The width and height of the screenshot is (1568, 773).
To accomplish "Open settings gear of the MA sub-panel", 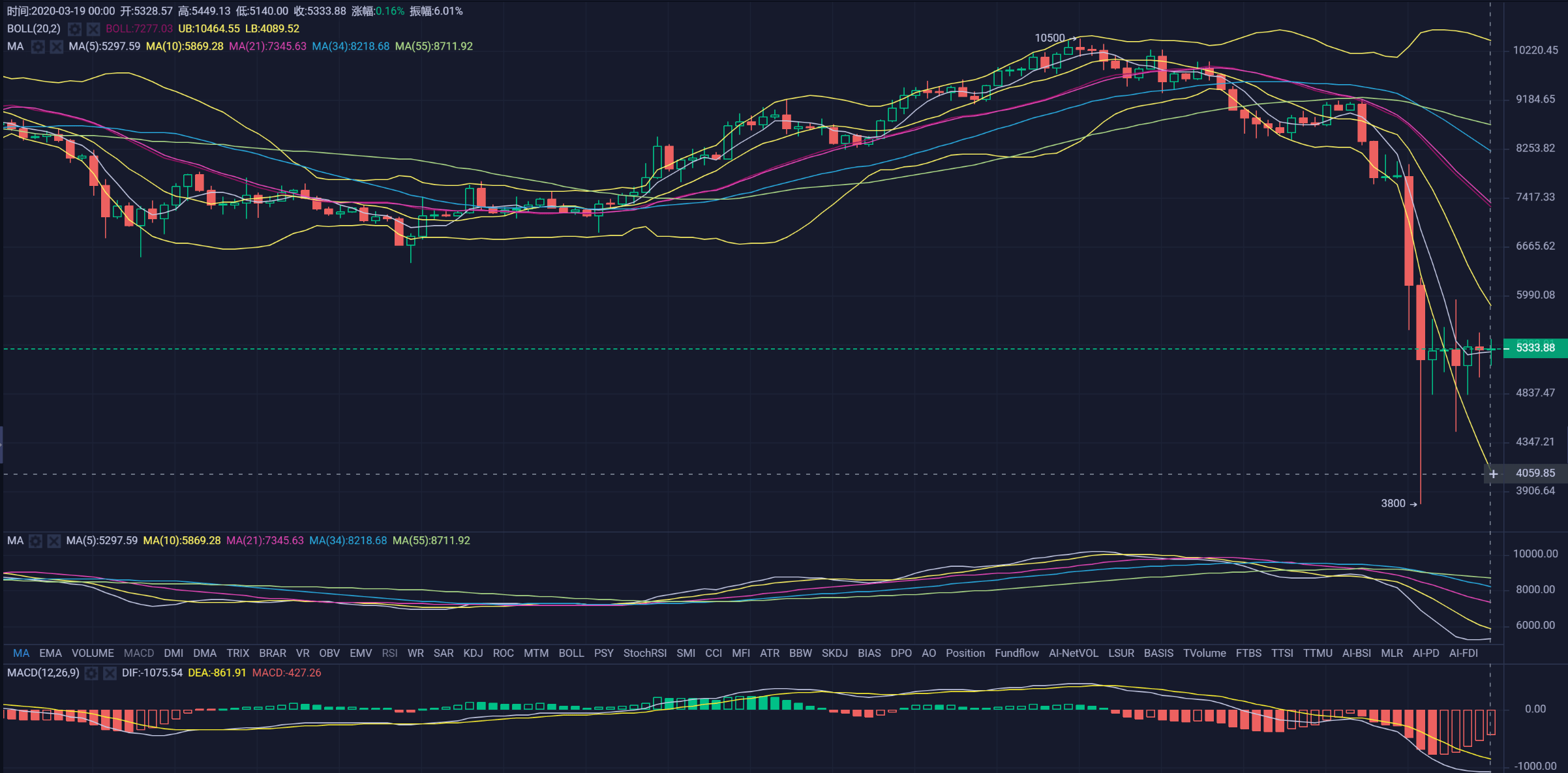I will pyautogui.click(x=36, y=541).
